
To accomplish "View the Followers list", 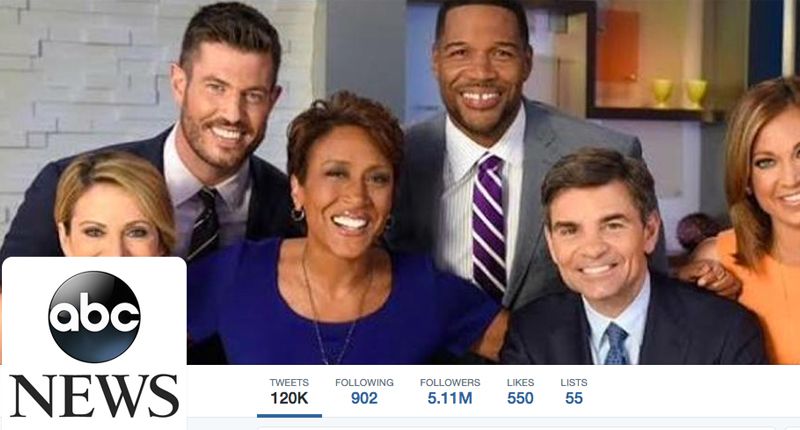I will [450, 391].
